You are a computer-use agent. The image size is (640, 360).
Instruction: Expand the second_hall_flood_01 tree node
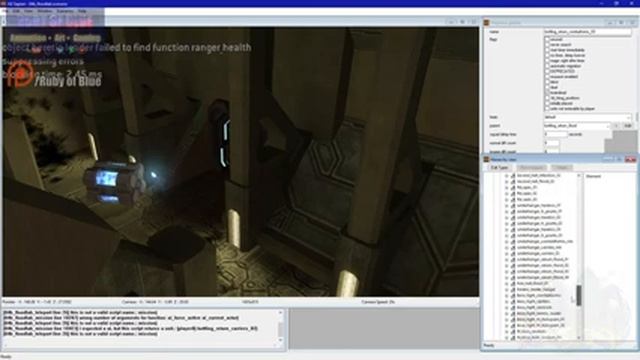click(507, 181)
